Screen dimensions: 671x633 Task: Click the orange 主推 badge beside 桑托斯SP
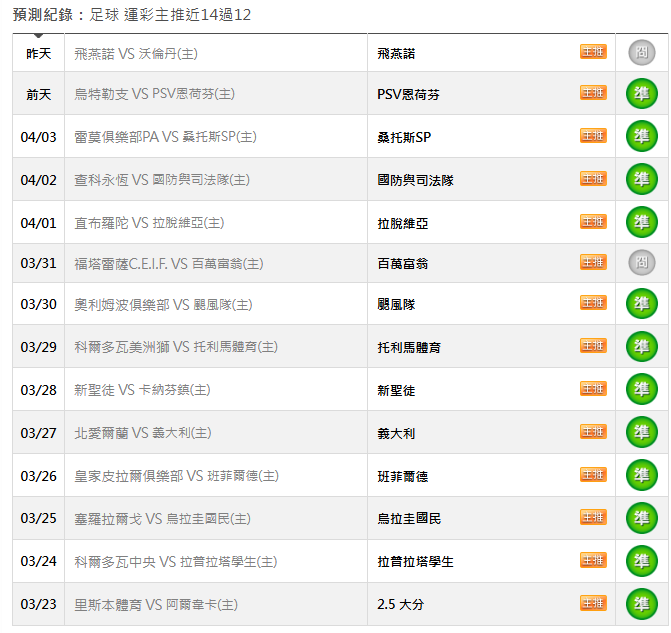pos(593,135)
